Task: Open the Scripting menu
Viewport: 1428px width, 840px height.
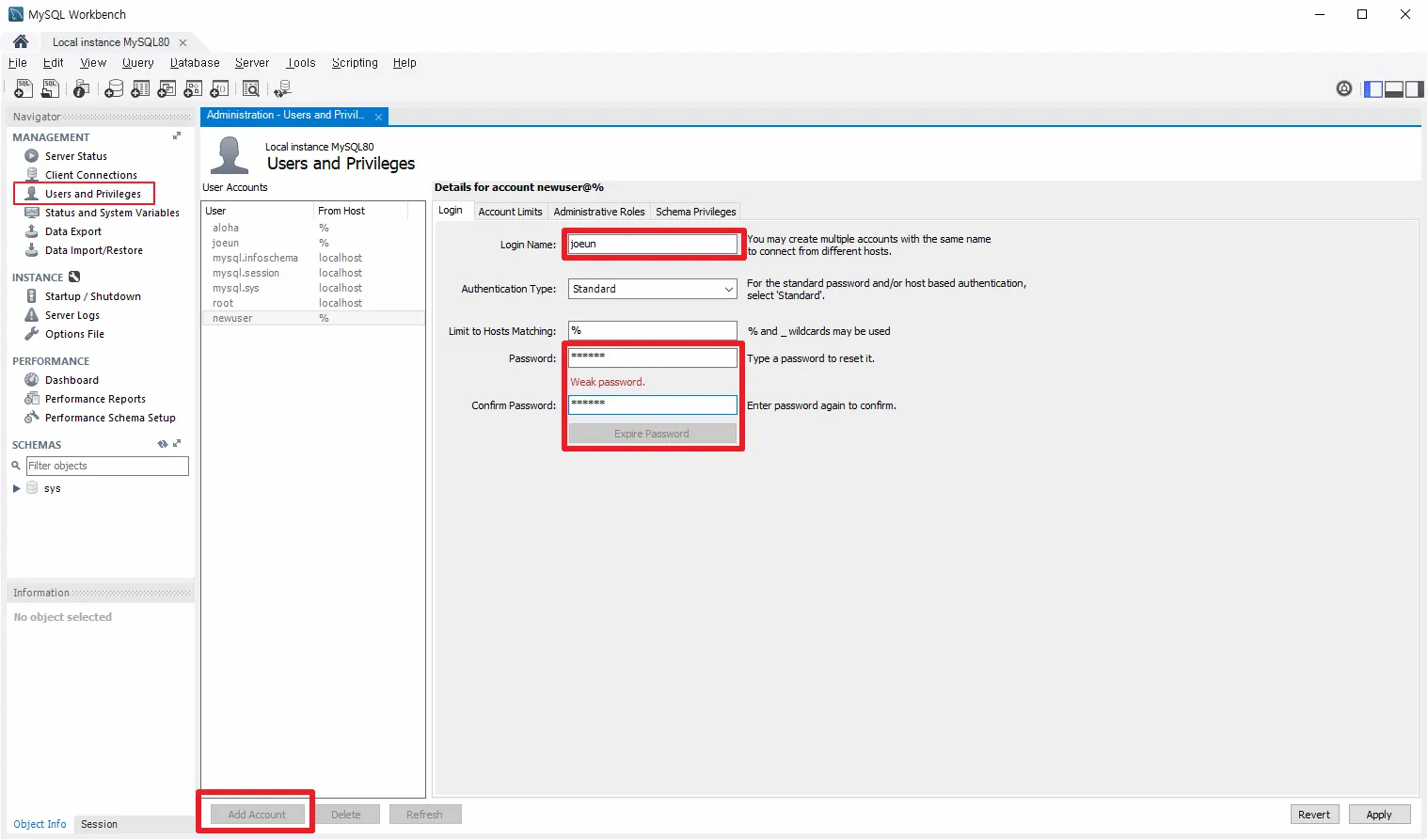Action: click(x=355, y=63)
